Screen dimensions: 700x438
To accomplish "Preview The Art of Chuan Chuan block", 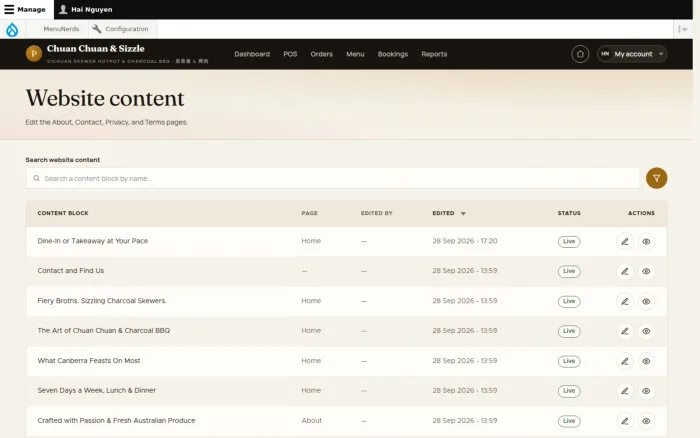I will tap(646, 331).
